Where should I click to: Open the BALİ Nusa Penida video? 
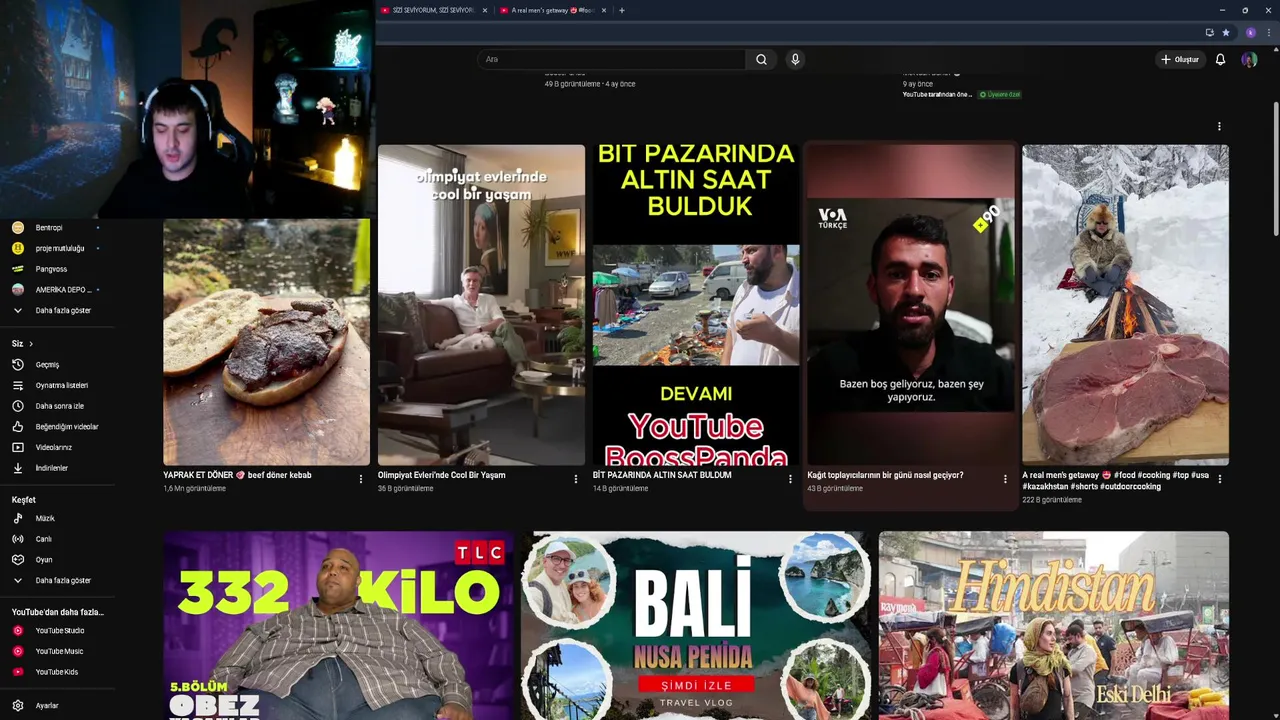click(696, 625)
